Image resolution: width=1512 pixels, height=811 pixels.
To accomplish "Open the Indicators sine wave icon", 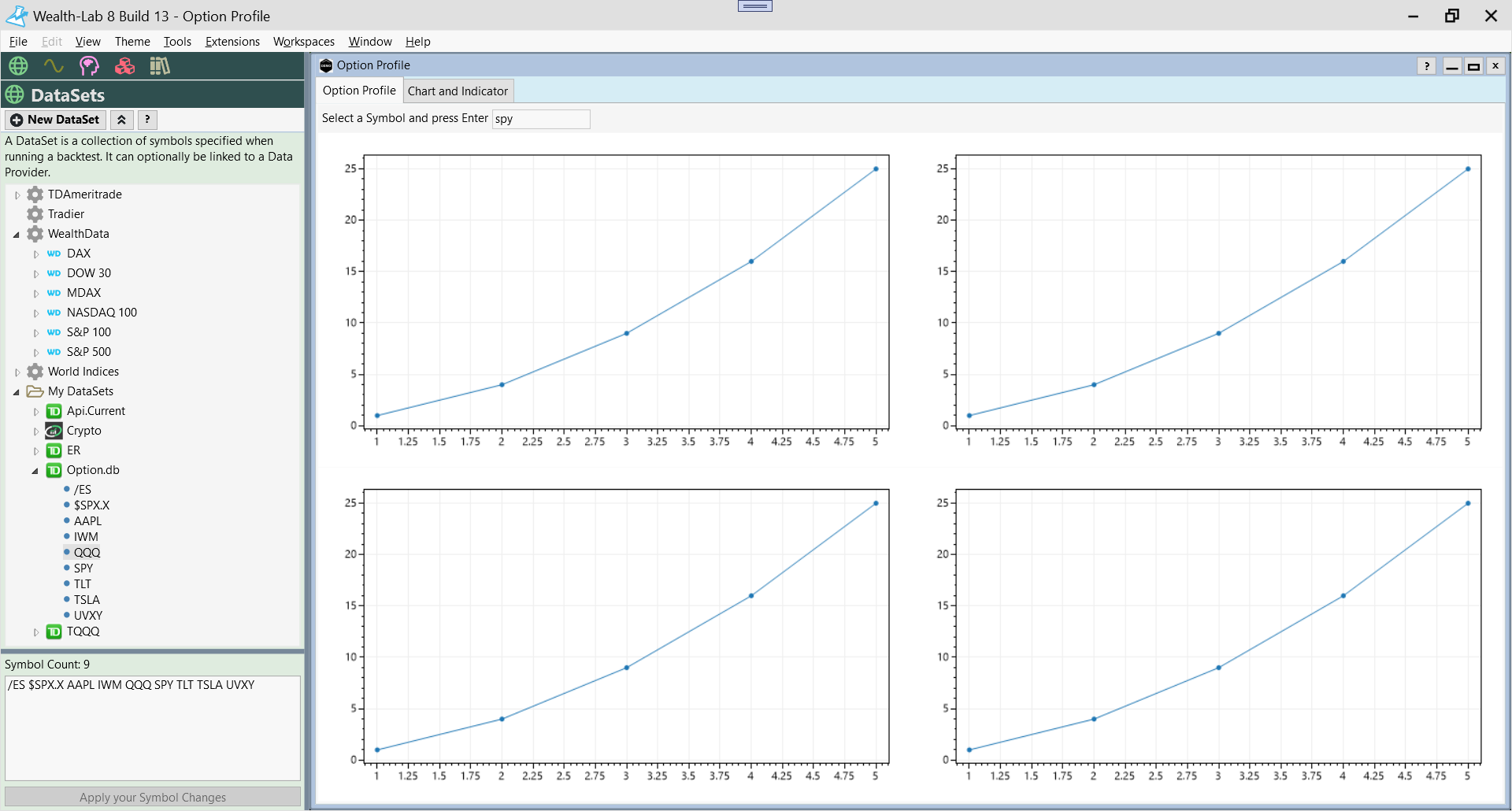I will pos(54,66).
